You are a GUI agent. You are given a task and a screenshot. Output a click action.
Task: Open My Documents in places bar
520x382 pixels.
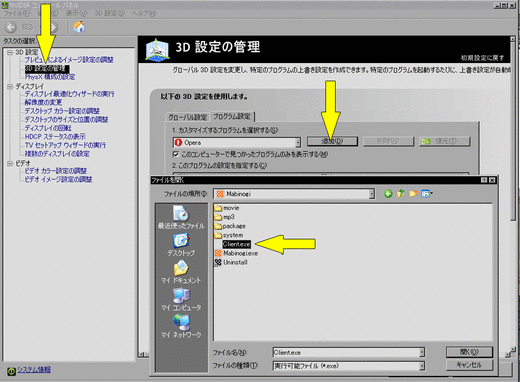181,272
